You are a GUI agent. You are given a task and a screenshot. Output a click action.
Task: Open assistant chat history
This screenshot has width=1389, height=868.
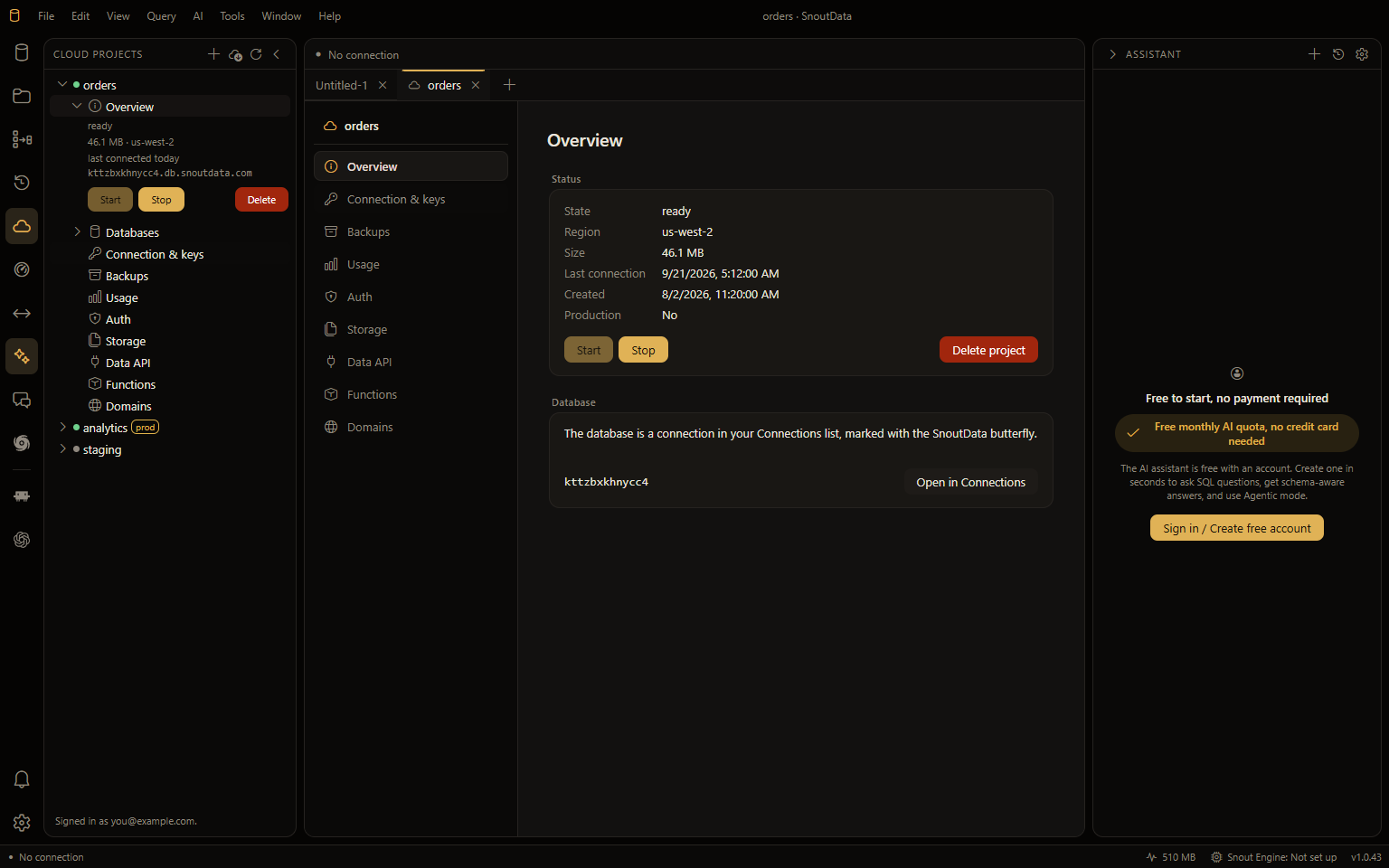1338,54
